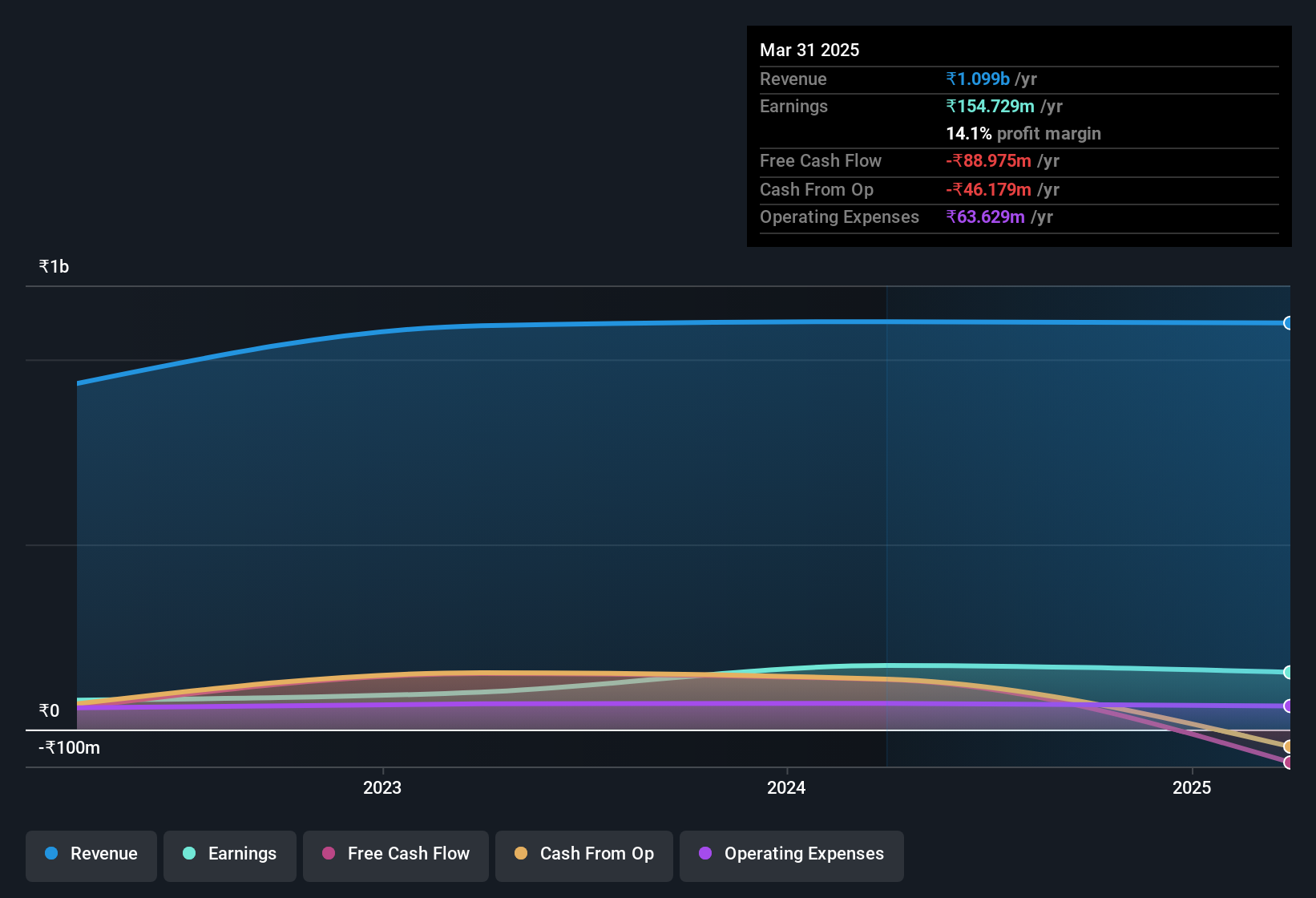Click the Revenue line end data point
This screenshot has width=1316, height=898.
[x=1289, y=323]
